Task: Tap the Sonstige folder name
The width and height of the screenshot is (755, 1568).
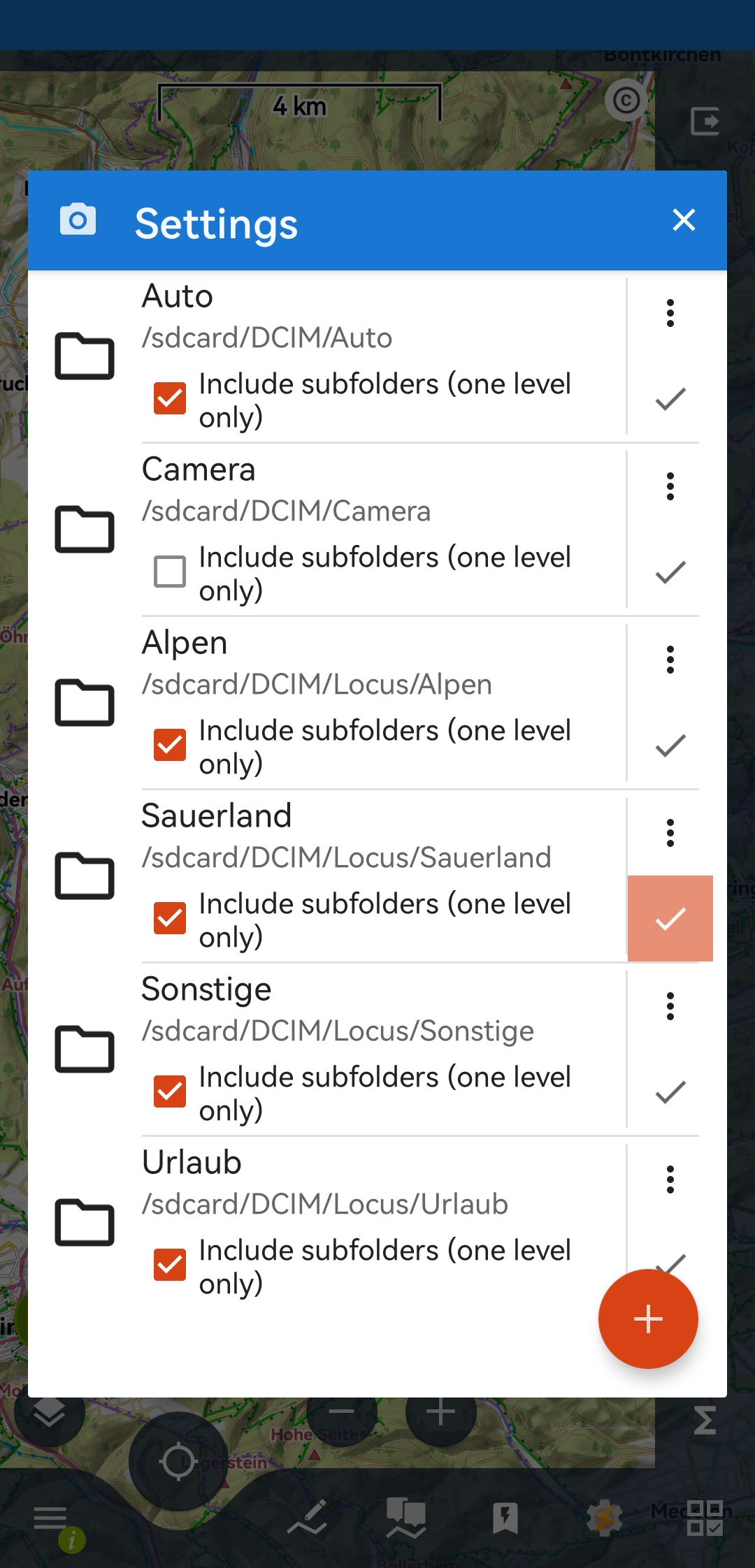Action: pos(206,989)
